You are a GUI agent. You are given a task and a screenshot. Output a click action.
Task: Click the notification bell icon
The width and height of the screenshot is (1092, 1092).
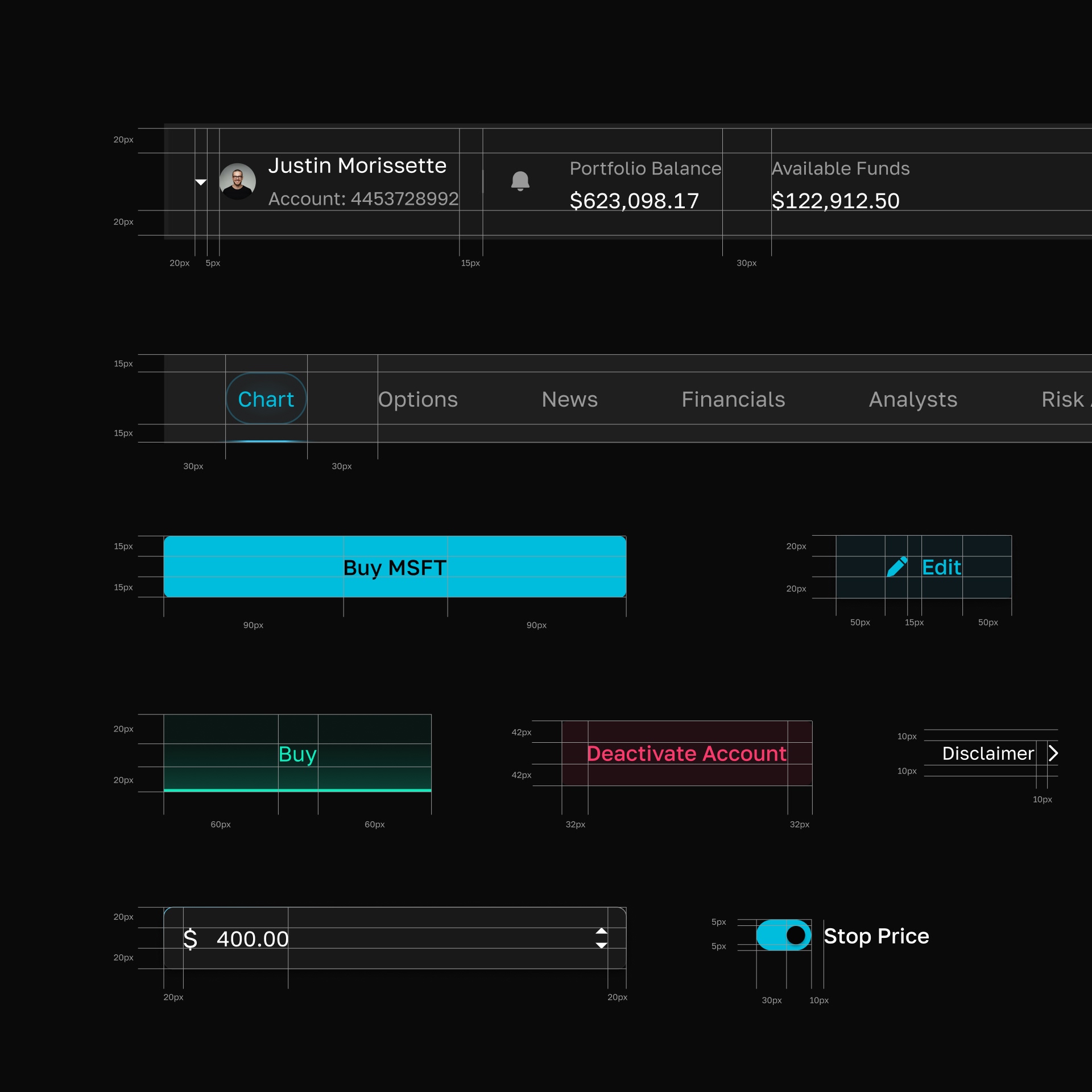click(520, 181)
